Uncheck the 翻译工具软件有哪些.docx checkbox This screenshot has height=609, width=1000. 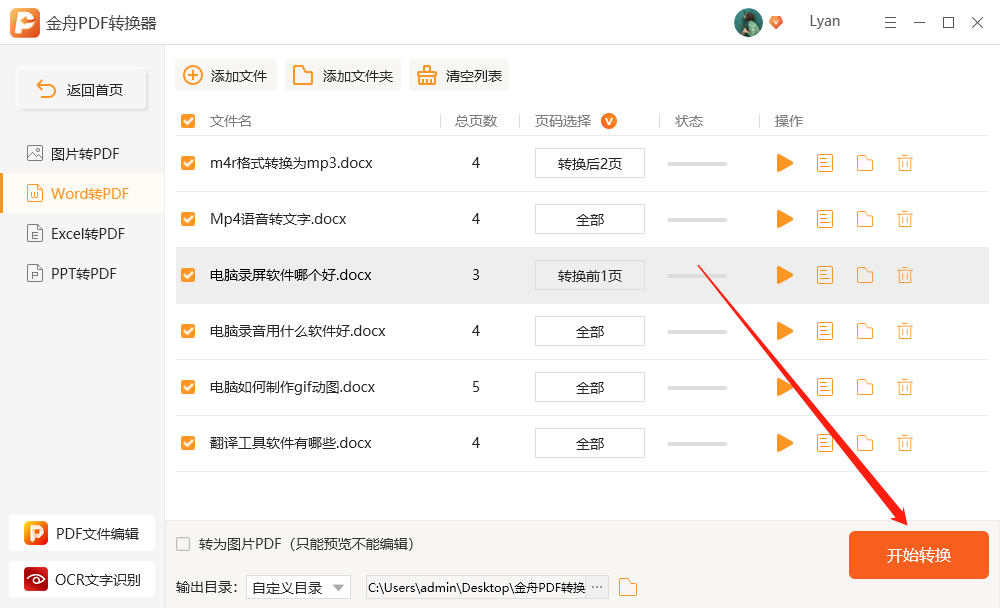point(188,443)
